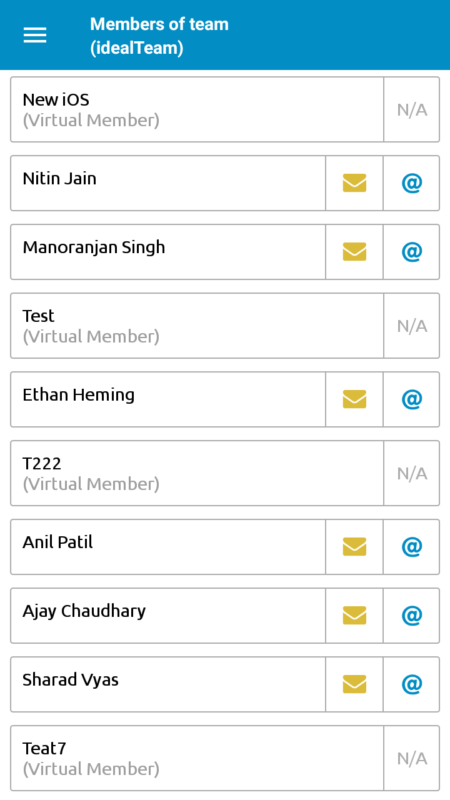
Task: Tap the envelope icon for Ethan Heming
Action: (354, 399)
